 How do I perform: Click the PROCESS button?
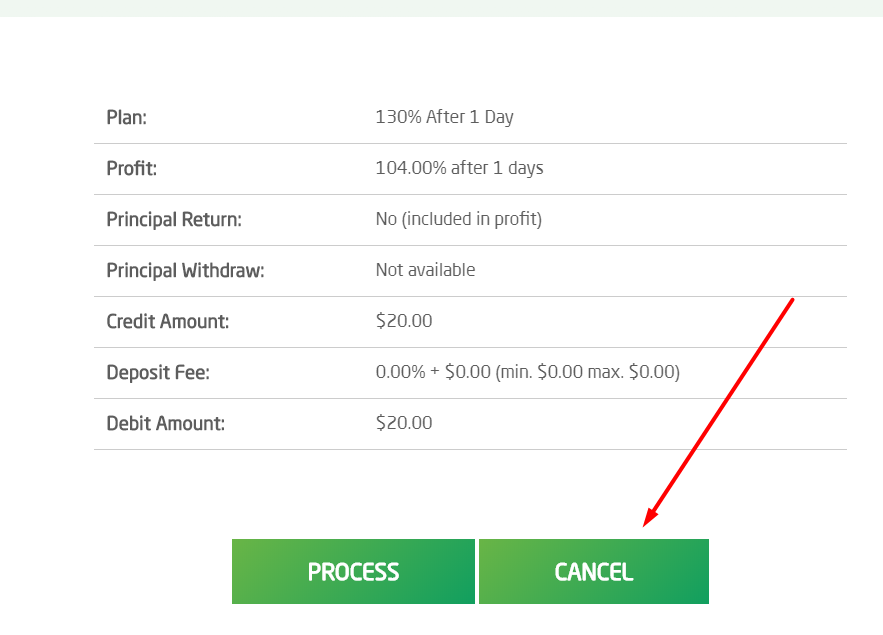[x=353, y=572]
